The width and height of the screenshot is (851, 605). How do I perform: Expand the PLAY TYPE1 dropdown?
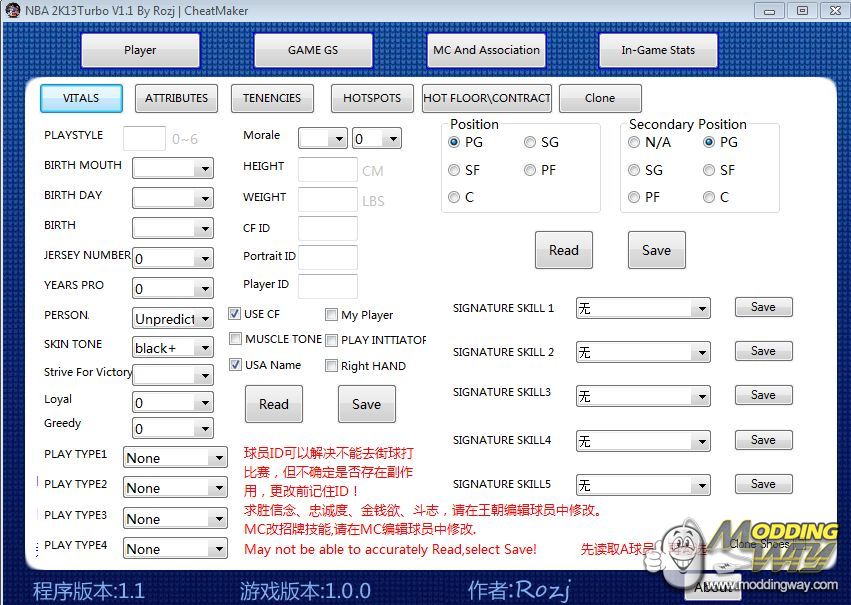click(x=218, y=458)
